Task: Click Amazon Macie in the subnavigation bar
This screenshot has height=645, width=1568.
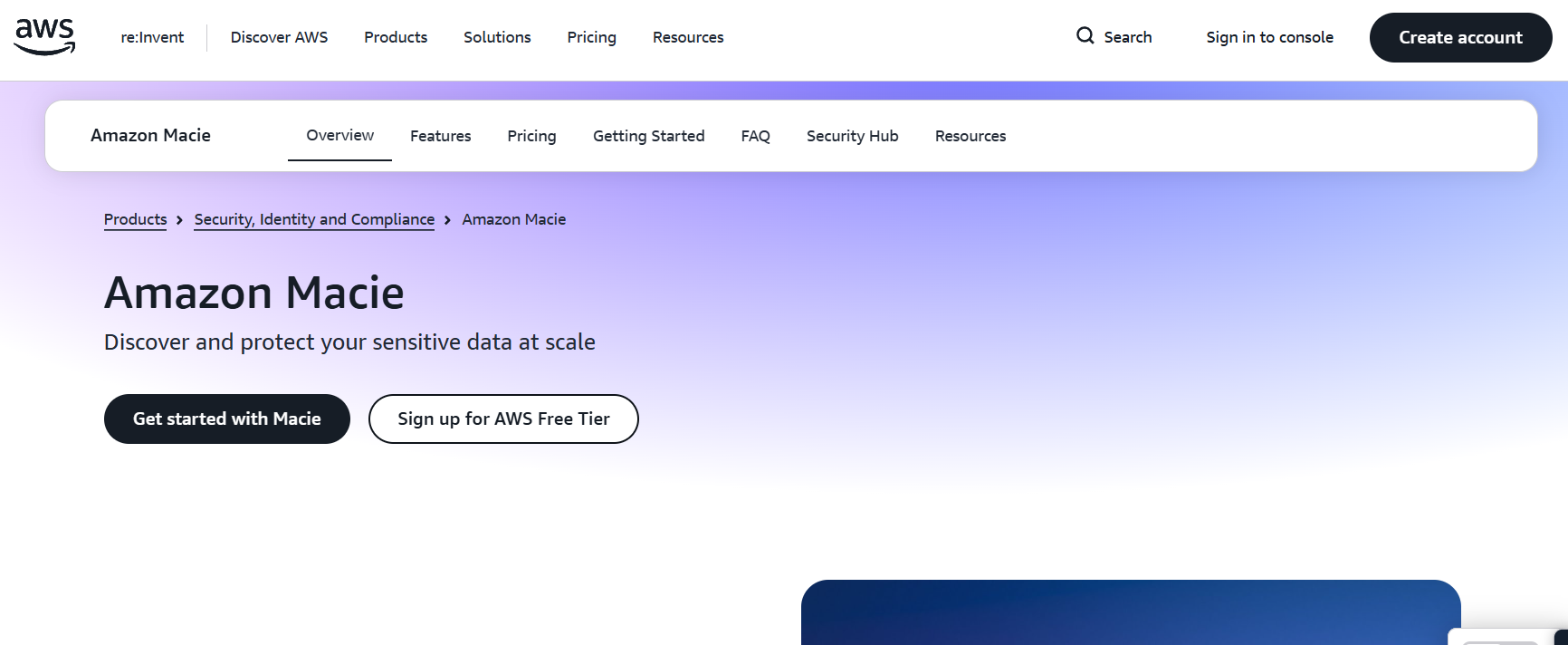Action: [x=150, y=135]
